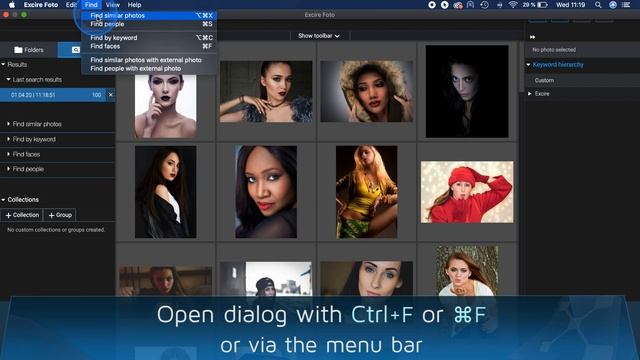
Task: Open the Show toolbar dropdown
Action: (x=319, y=36)
